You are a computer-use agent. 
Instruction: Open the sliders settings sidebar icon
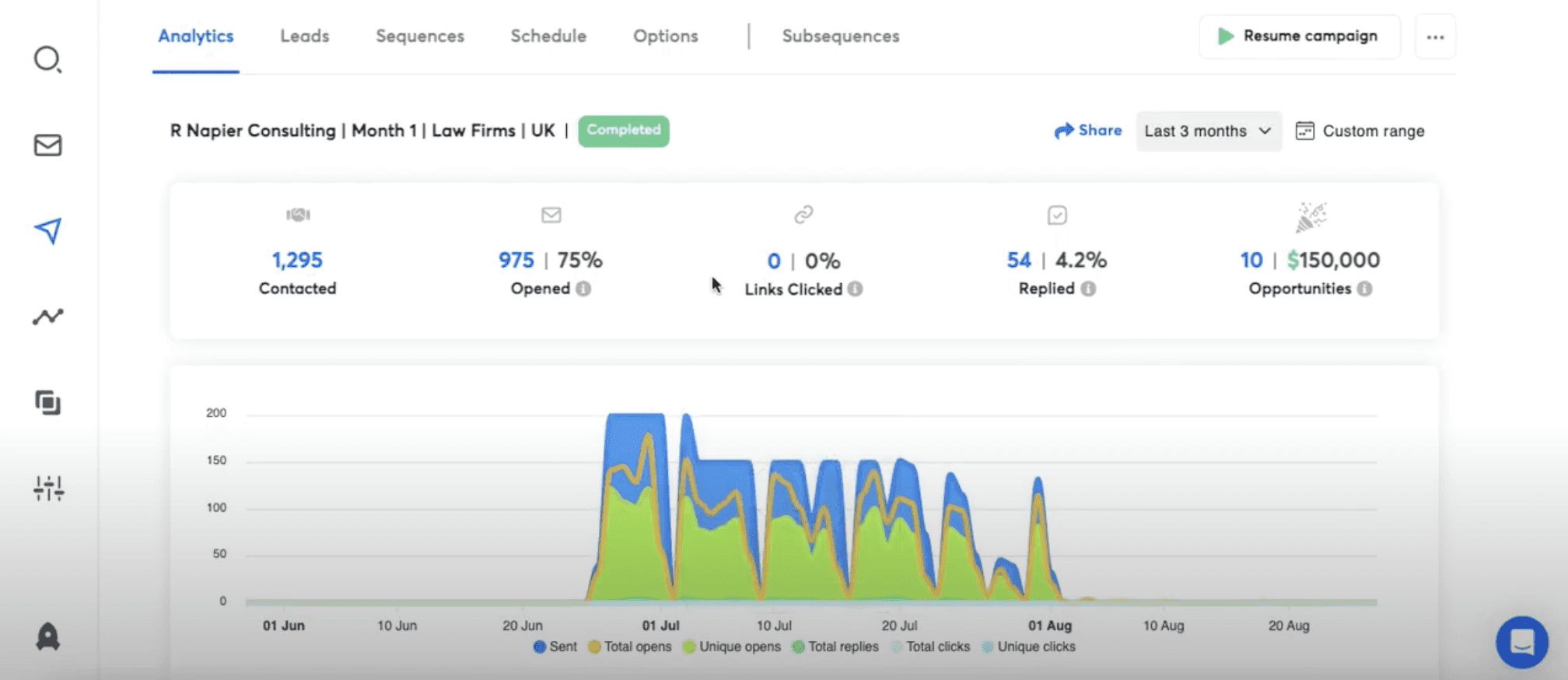tap(48, 488)
